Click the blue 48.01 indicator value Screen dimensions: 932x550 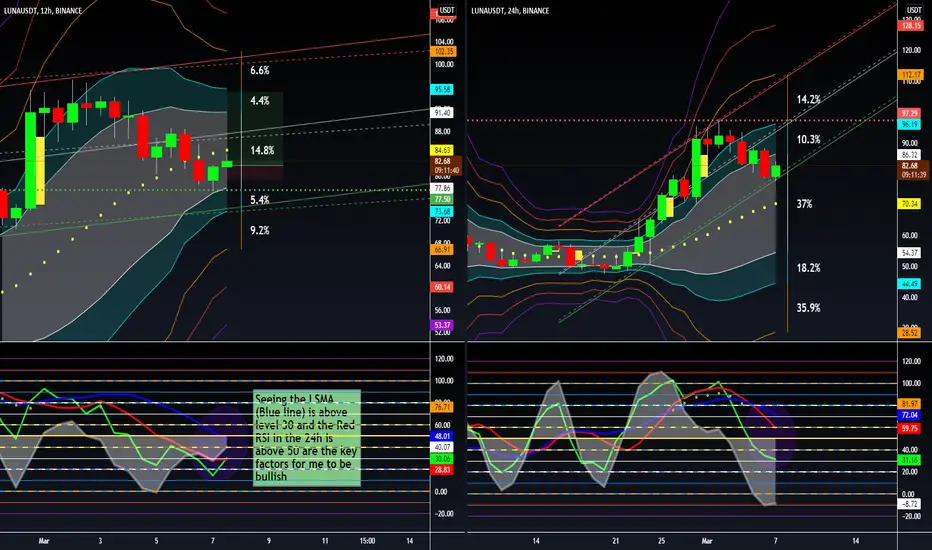click(x=443, y=436)
